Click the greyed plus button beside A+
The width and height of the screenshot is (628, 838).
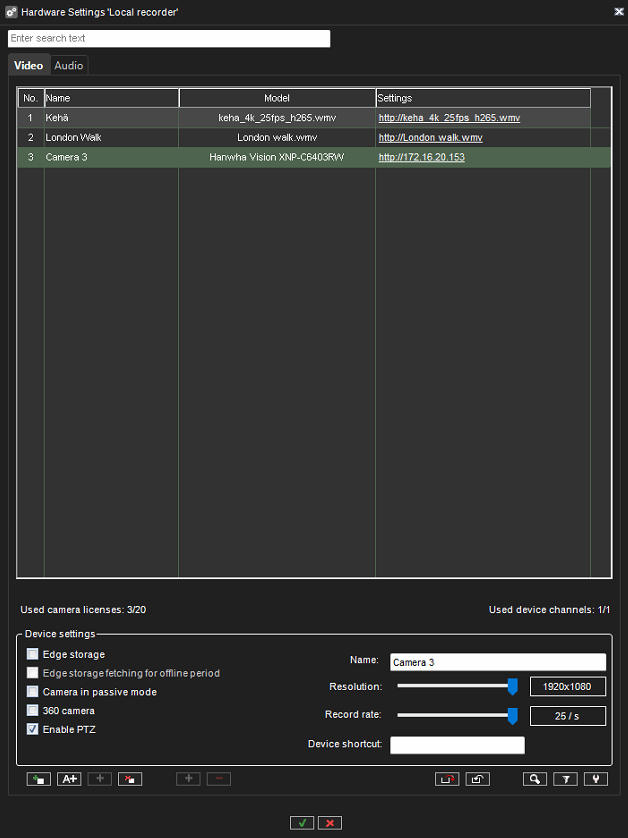tap(99, 779)
